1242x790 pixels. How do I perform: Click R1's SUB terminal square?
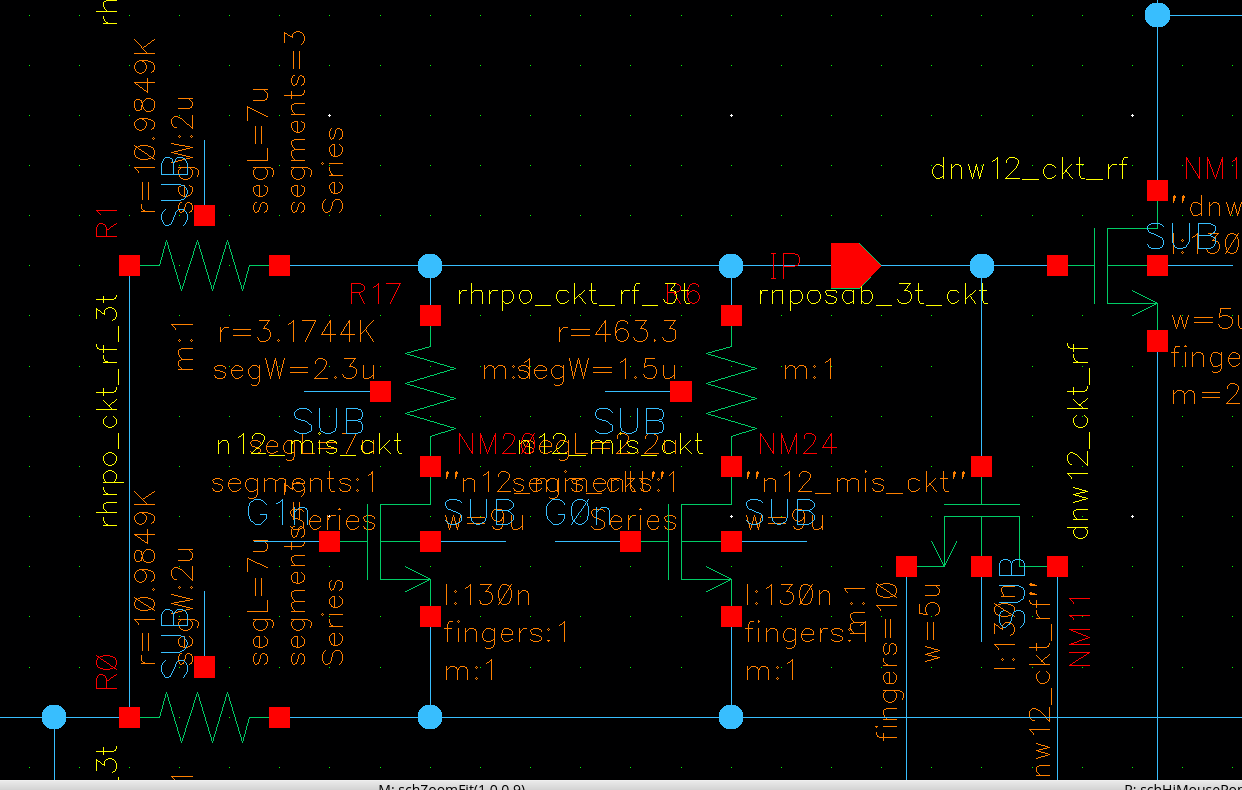[204, 215]
